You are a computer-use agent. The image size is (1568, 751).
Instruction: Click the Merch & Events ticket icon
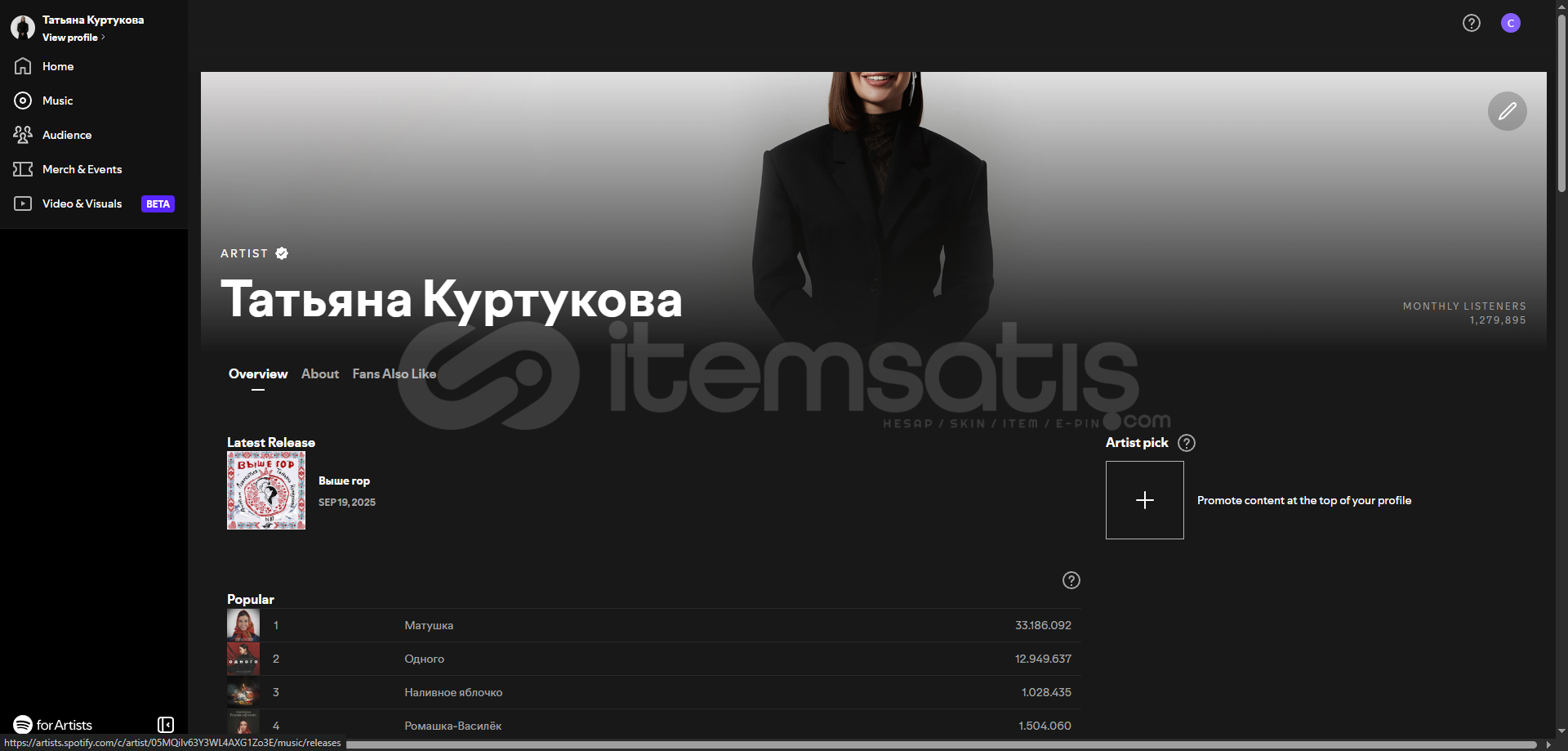(23, 169)
